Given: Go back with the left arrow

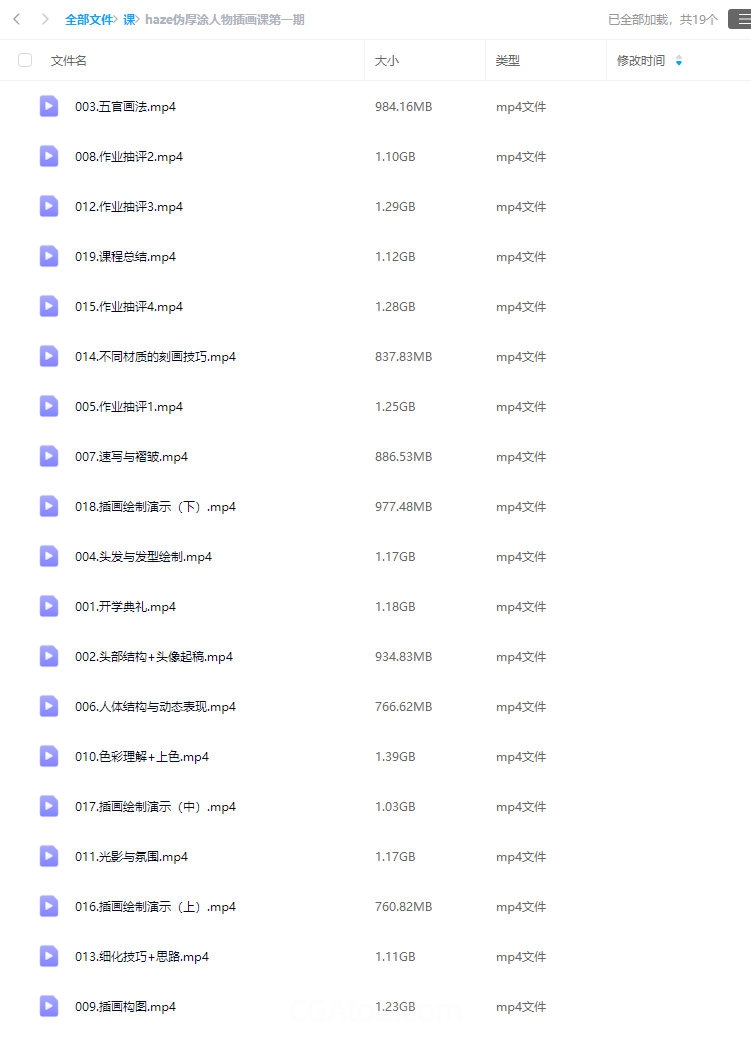Looking at the screenshot, I should [x=17, y=19].
